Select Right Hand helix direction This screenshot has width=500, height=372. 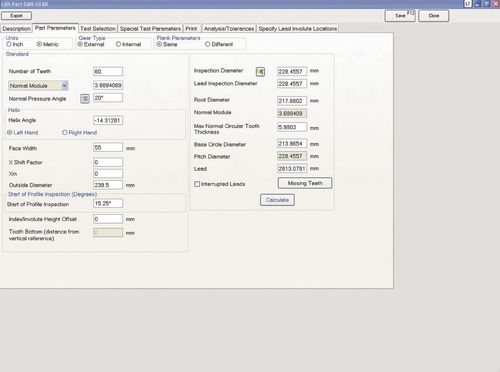pyautogui.click(x=65, y=132)
